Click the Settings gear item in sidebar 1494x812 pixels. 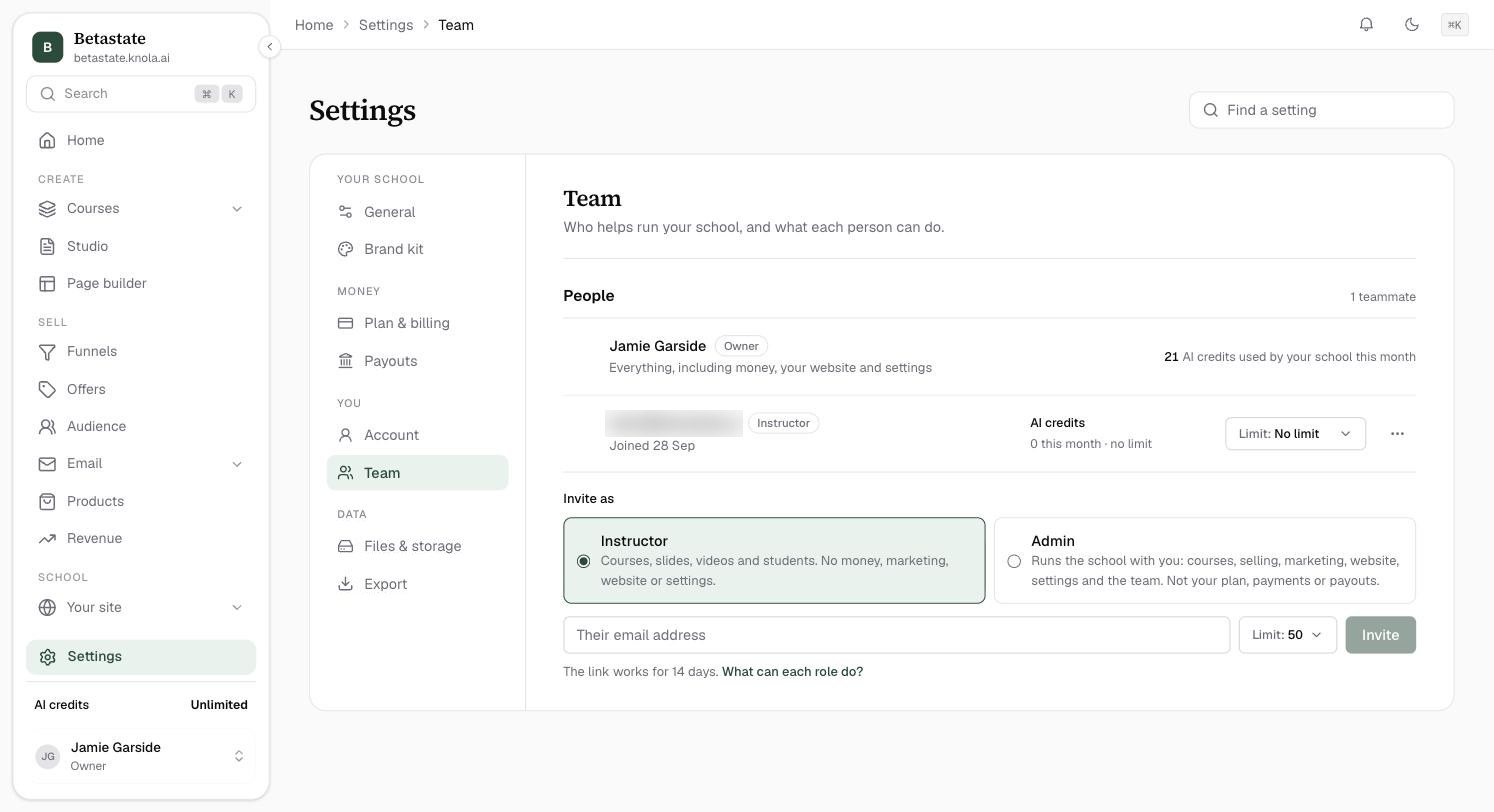coord(141,656)
